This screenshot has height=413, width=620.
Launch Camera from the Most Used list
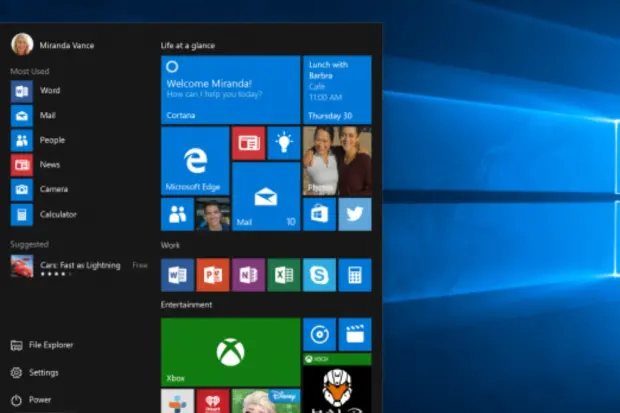40,189
